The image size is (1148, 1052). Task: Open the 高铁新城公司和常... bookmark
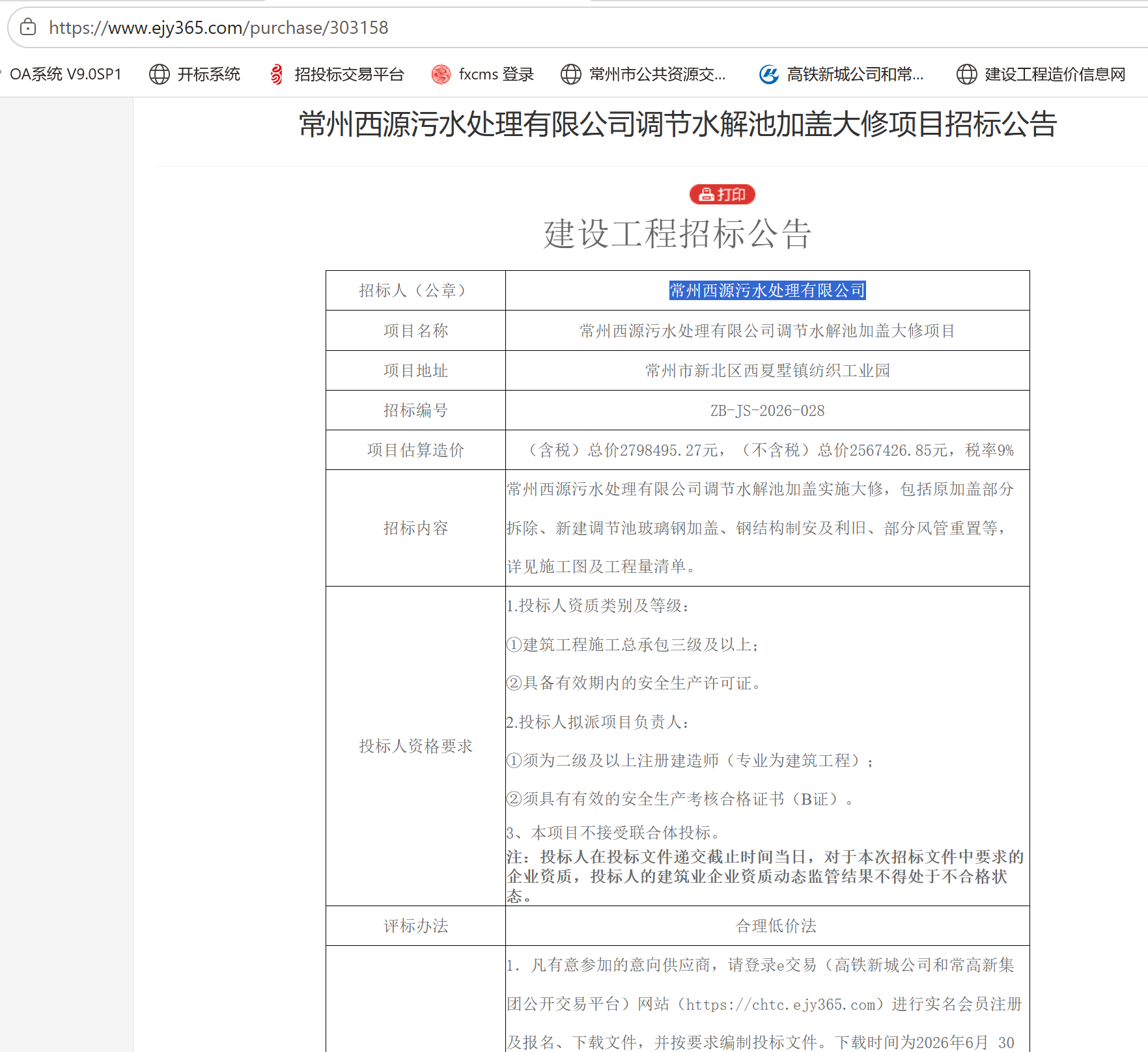coord(855,74)
